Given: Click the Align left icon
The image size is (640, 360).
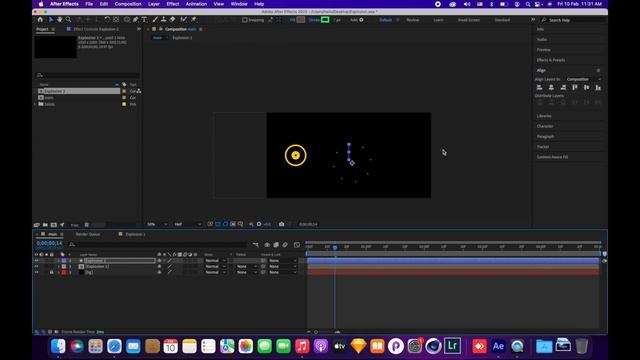Looking at the screenshot, I should pyautogui.click(x=540, y=87).
